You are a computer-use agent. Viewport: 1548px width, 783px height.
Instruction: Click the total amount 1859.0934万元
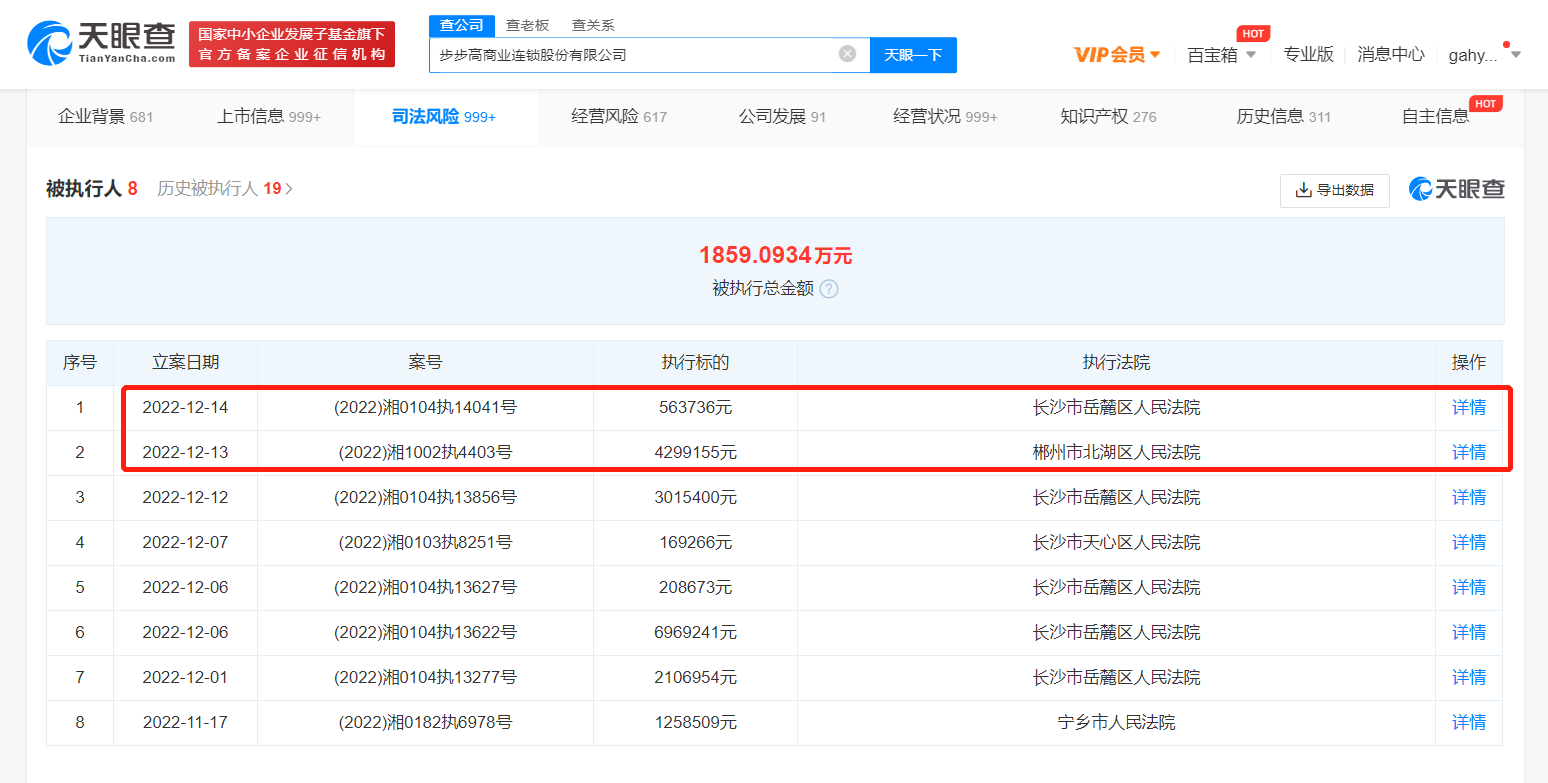[775, 255]
